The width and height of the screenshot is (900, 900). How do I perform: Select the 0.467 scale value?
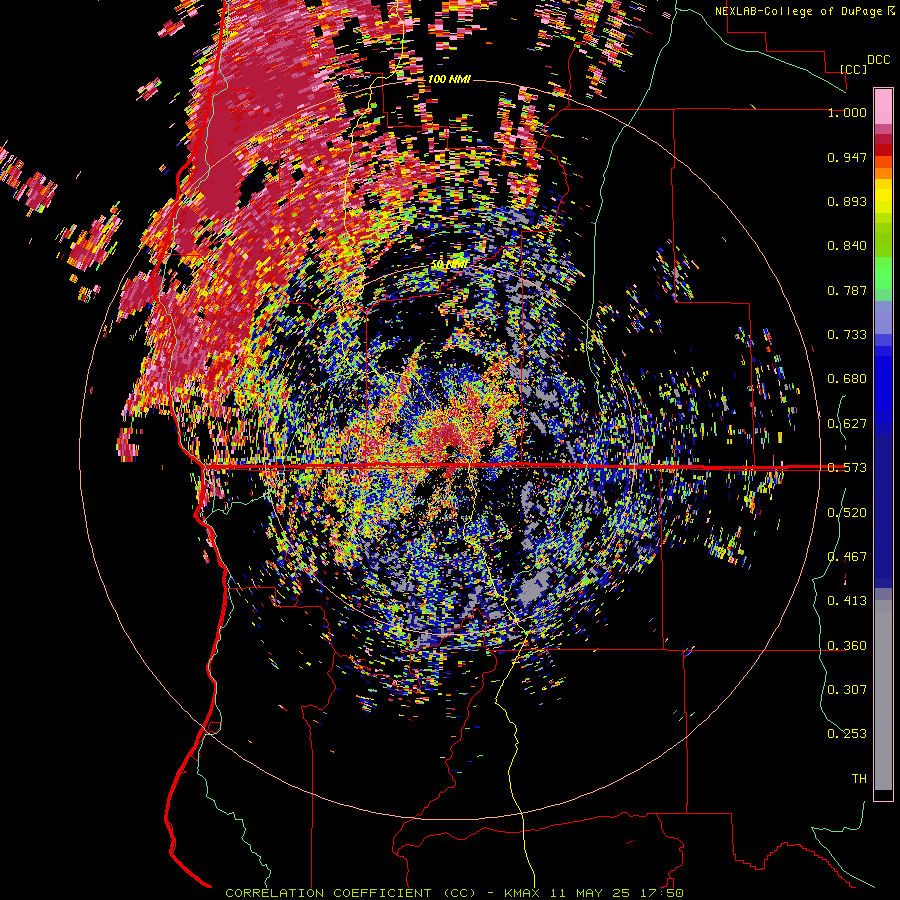(x=847, y=557)
